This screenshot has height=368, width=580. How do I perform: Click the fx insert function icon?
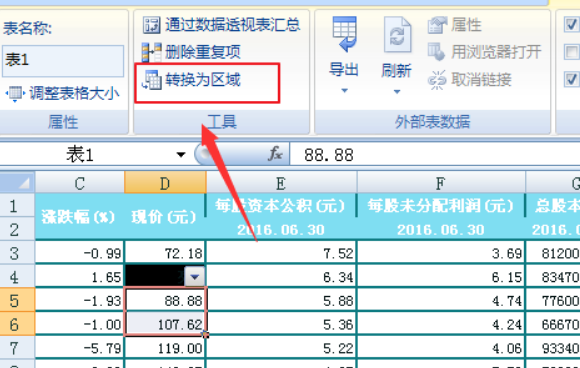tap(276, 154)
